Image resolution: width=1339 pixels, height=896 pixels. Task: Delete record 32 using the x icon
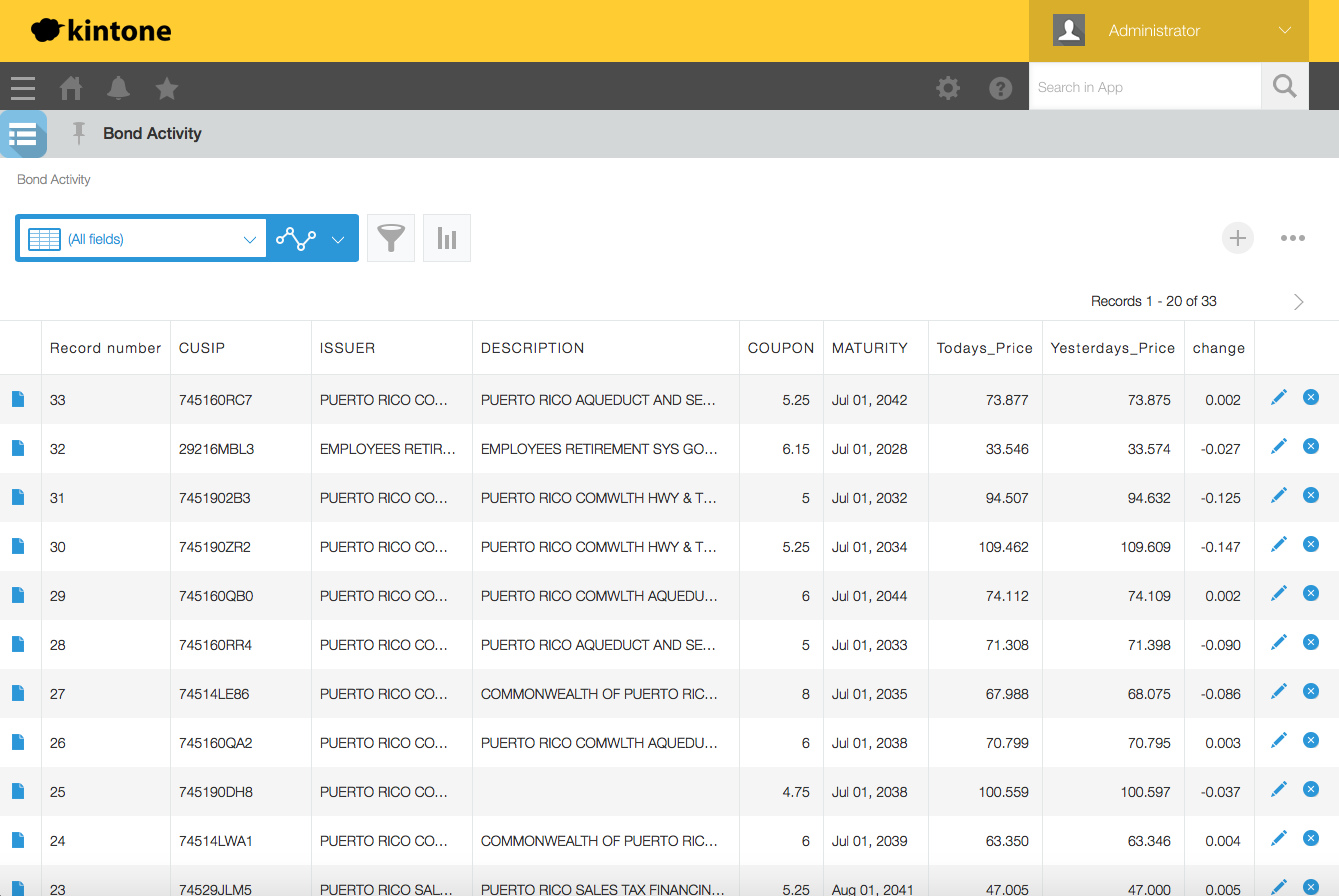(x=1311, y=446)
